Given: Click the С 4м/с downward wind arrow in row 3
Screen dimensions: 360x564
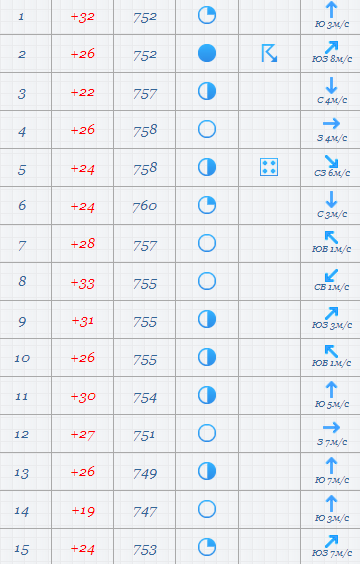Looking at the screenshot, I should 331,86.
